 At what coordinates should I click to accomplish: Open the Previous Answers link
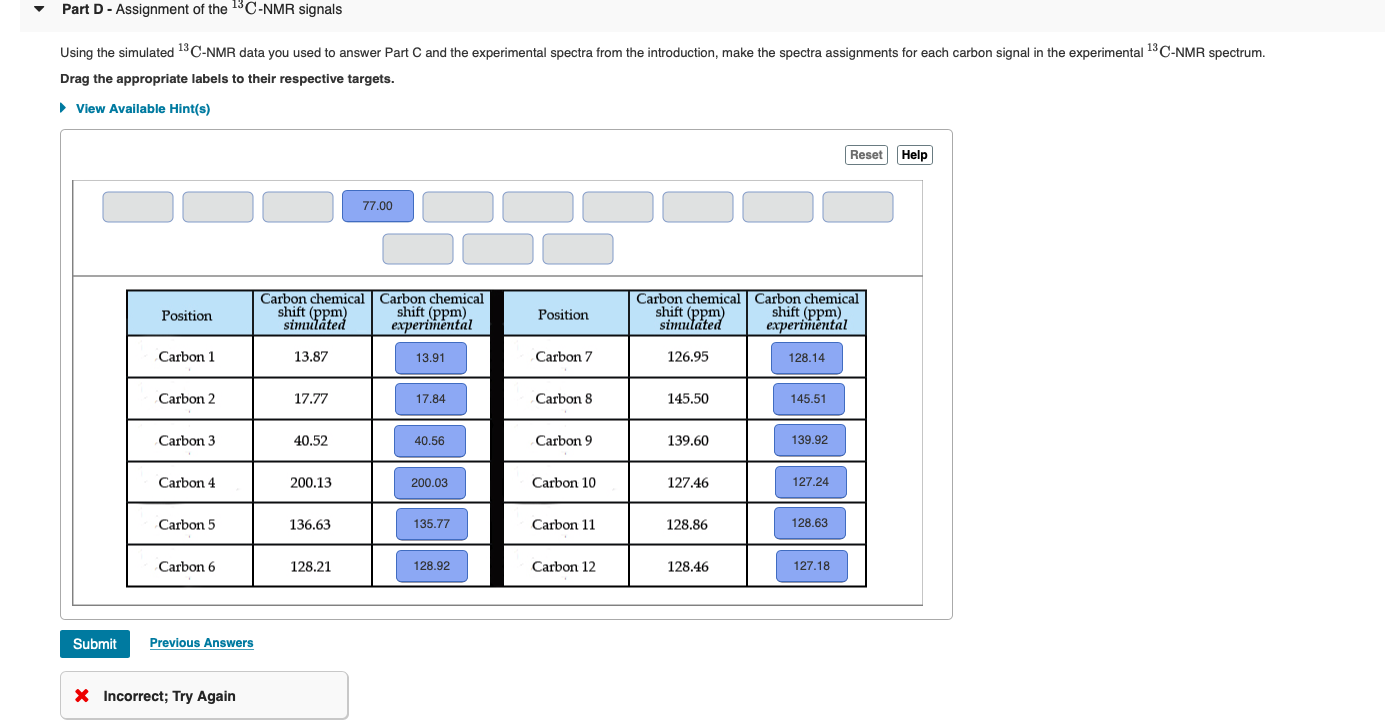202,643
